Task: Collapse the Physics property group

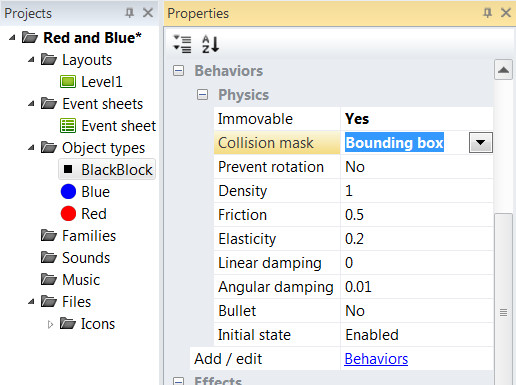Action: (x=202, y=95)
